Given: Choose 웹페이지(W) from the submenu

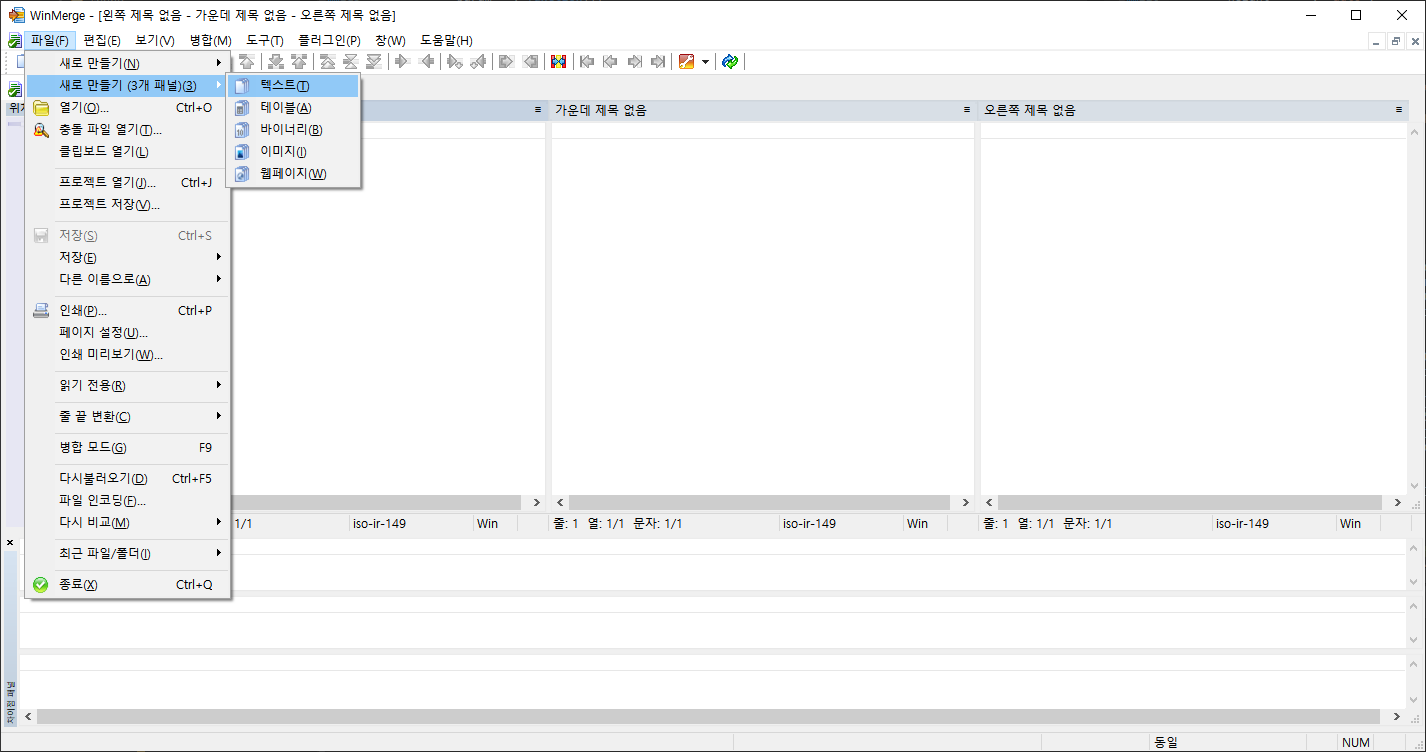Looking at the screenshot, I should [293, 174].
